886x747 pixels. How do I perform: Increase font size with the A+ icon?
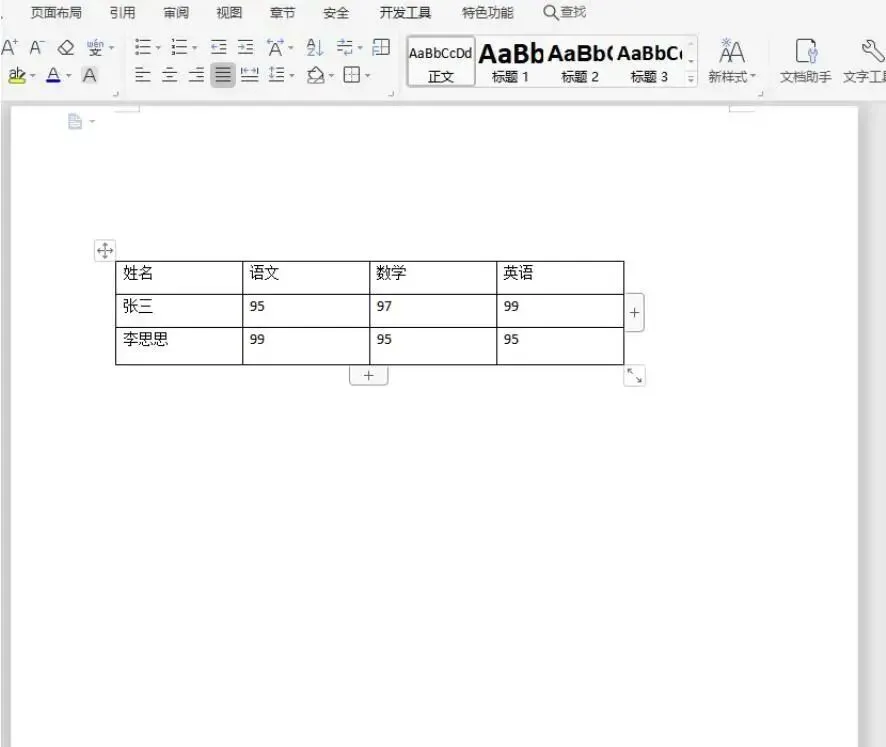[x=10, y=47]
